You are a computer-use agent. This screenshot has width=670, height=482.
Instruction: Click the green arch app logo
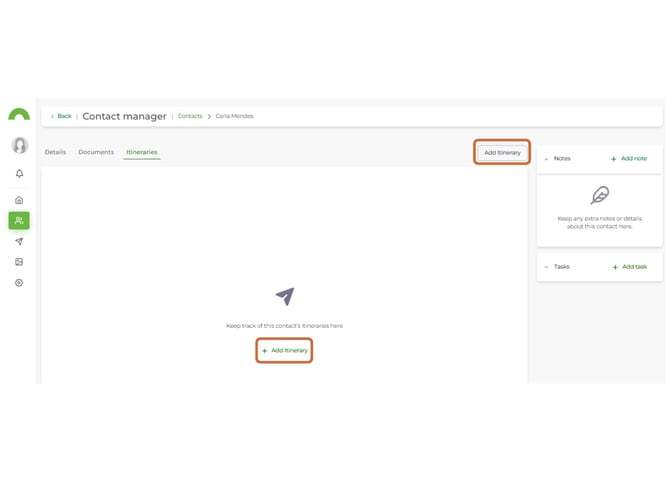19,115
